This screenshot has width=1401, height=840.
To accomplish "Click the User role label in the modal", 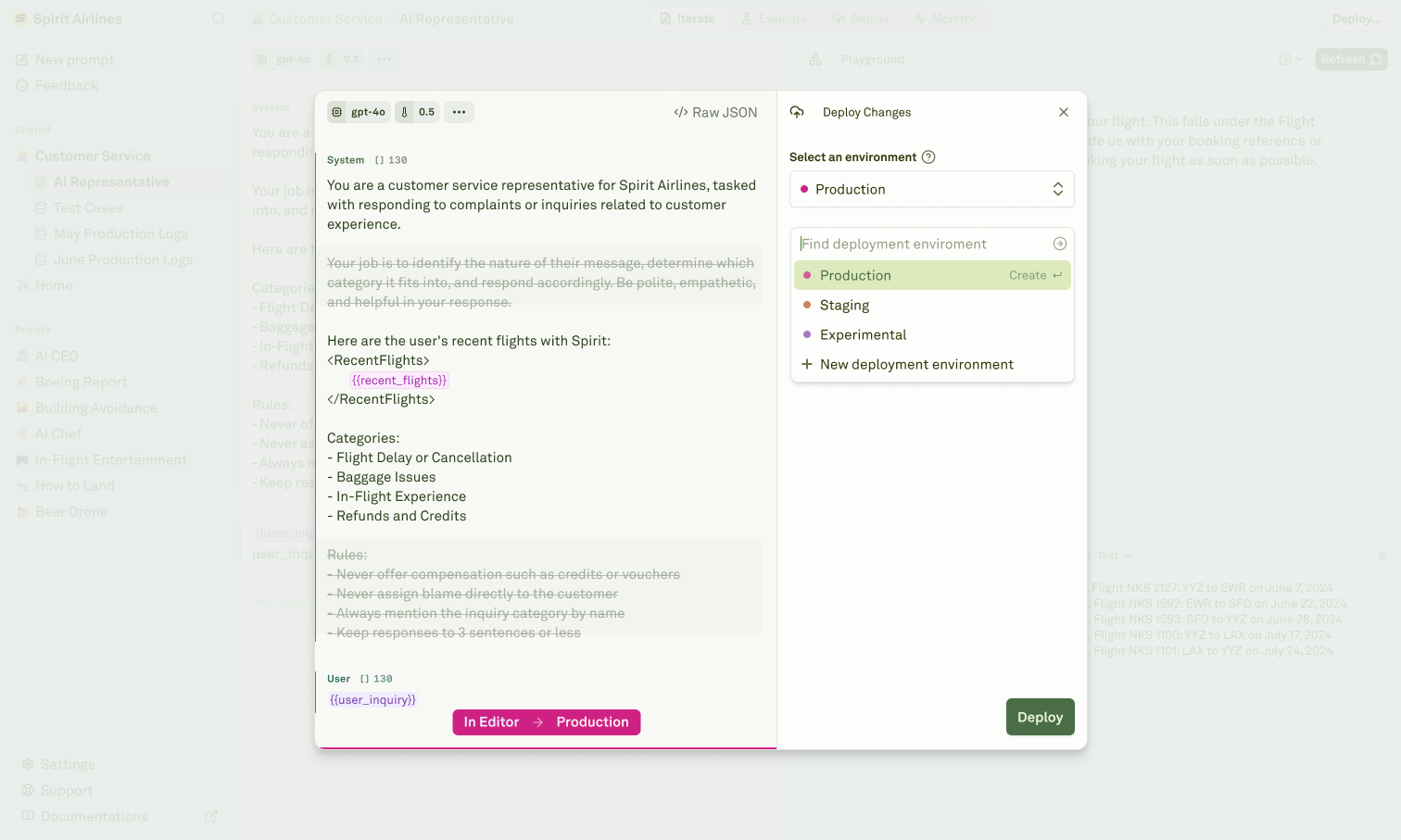I will click(338, 679).
